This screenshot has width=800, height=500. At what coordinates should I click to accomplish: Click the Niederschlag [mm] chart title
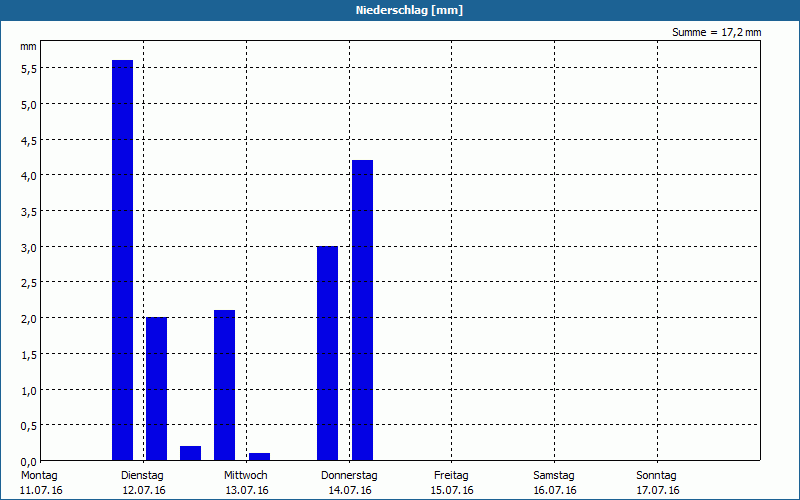(409, 10)
